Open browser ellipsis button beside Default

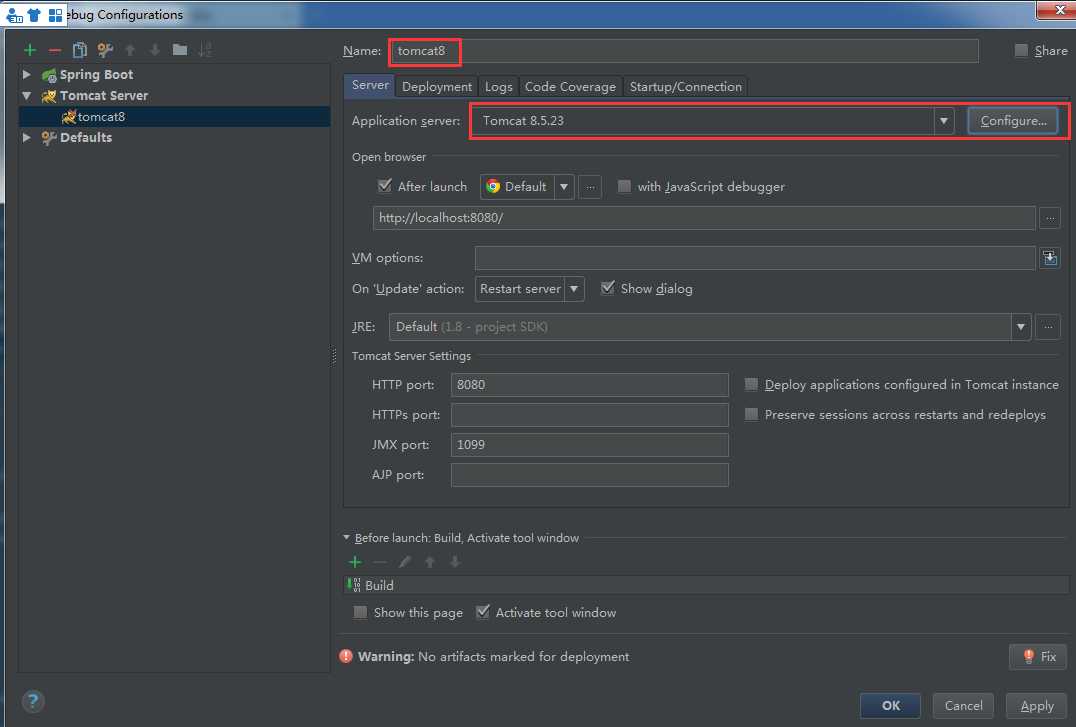pos(590,187)
